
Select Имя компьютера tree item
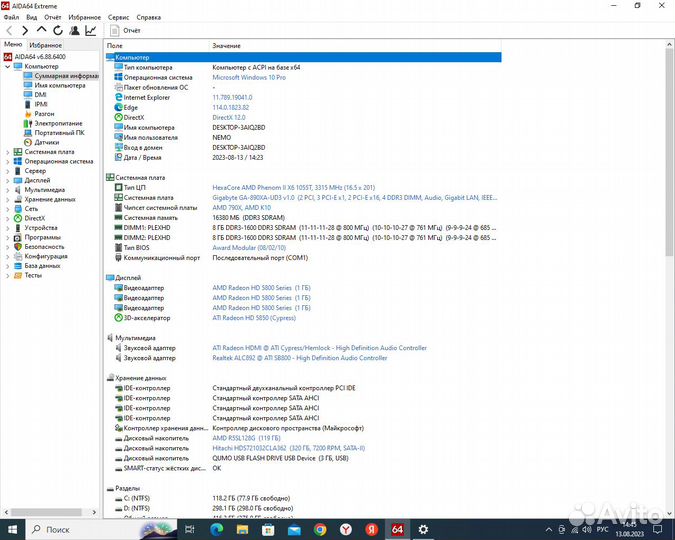click(x=55, y=85)
